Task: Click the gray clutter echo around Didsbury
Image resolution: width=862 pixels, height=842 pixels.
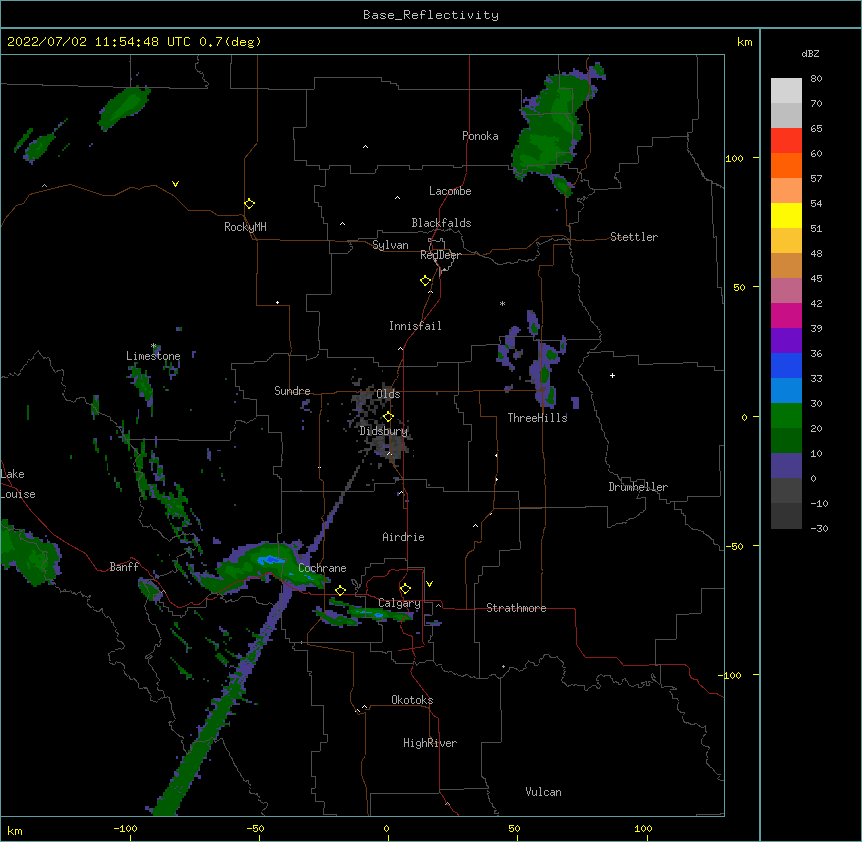Action: click(379, 423)
